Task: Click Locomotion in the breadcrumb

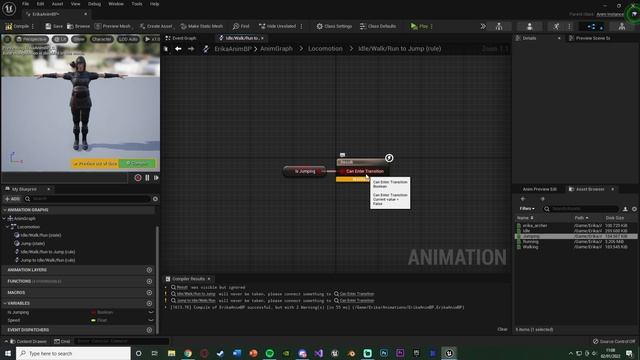Action: pyautogui.click(x=325, y=49)
